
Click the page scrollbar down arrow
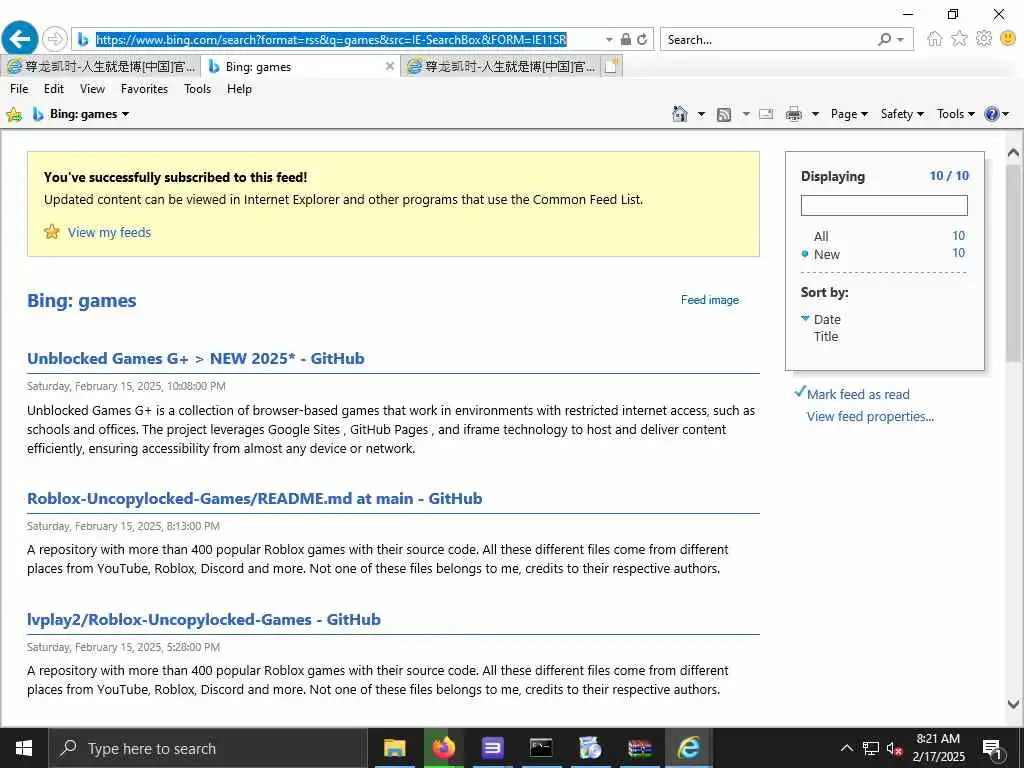1013,704
